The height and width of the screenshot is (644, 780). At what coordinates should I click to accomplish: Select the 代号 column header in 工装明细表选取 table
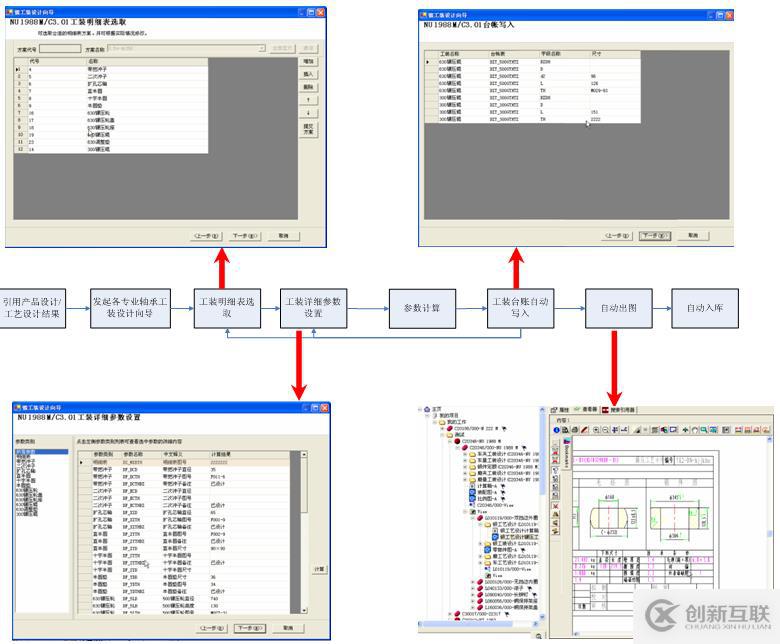58,61
